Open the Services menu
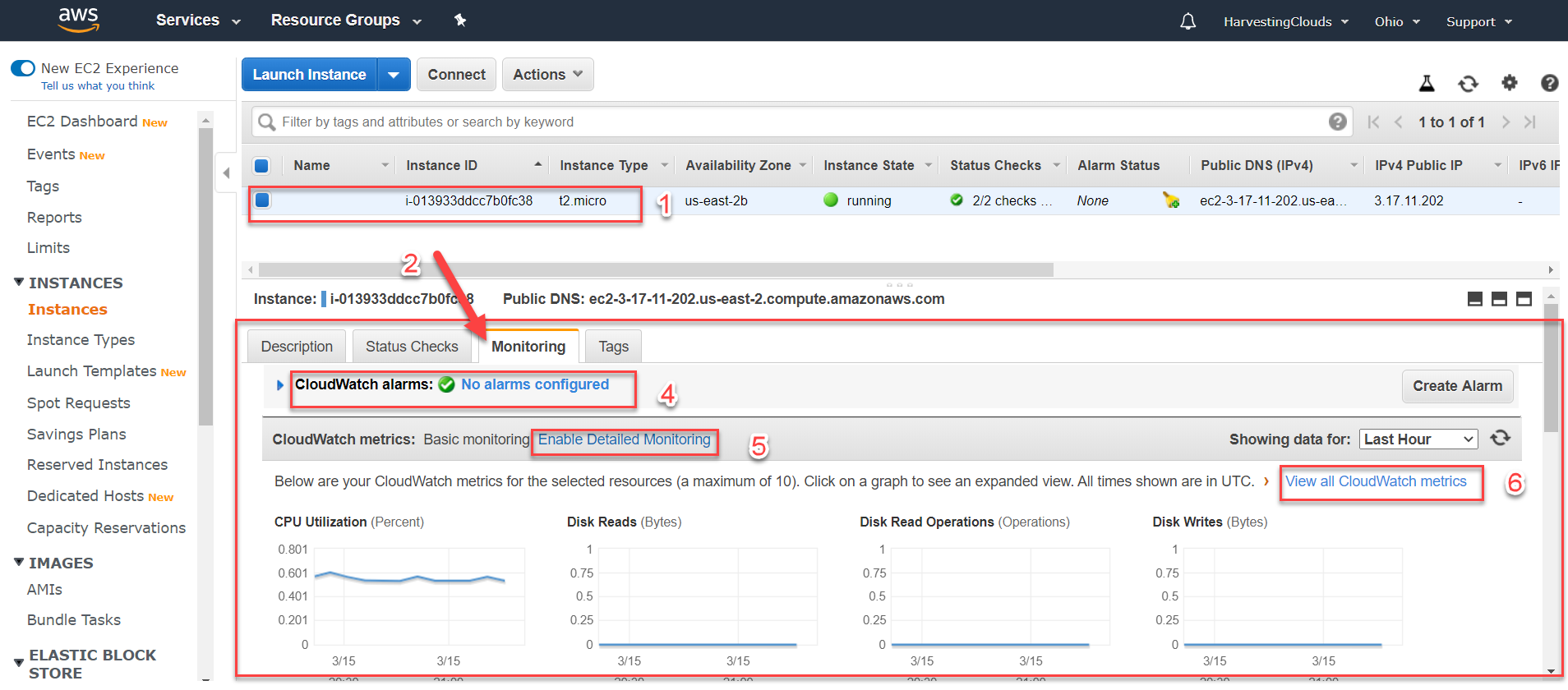Viewport: 1568px width, 690px height. click(x=198, y=21)
